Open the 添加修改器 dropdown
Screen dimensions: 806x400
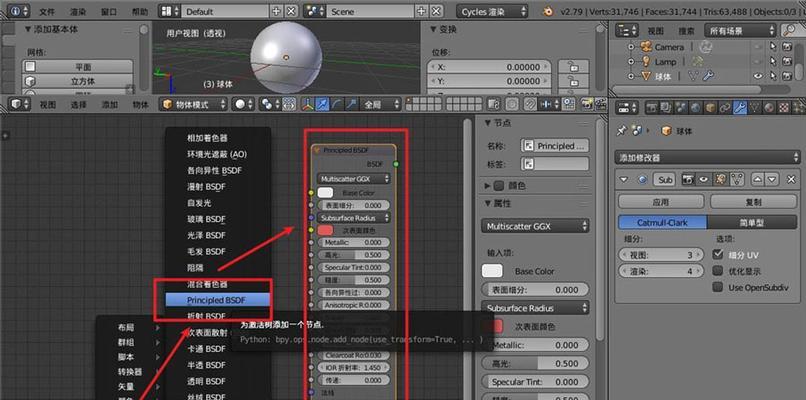(x=706, y=158)
